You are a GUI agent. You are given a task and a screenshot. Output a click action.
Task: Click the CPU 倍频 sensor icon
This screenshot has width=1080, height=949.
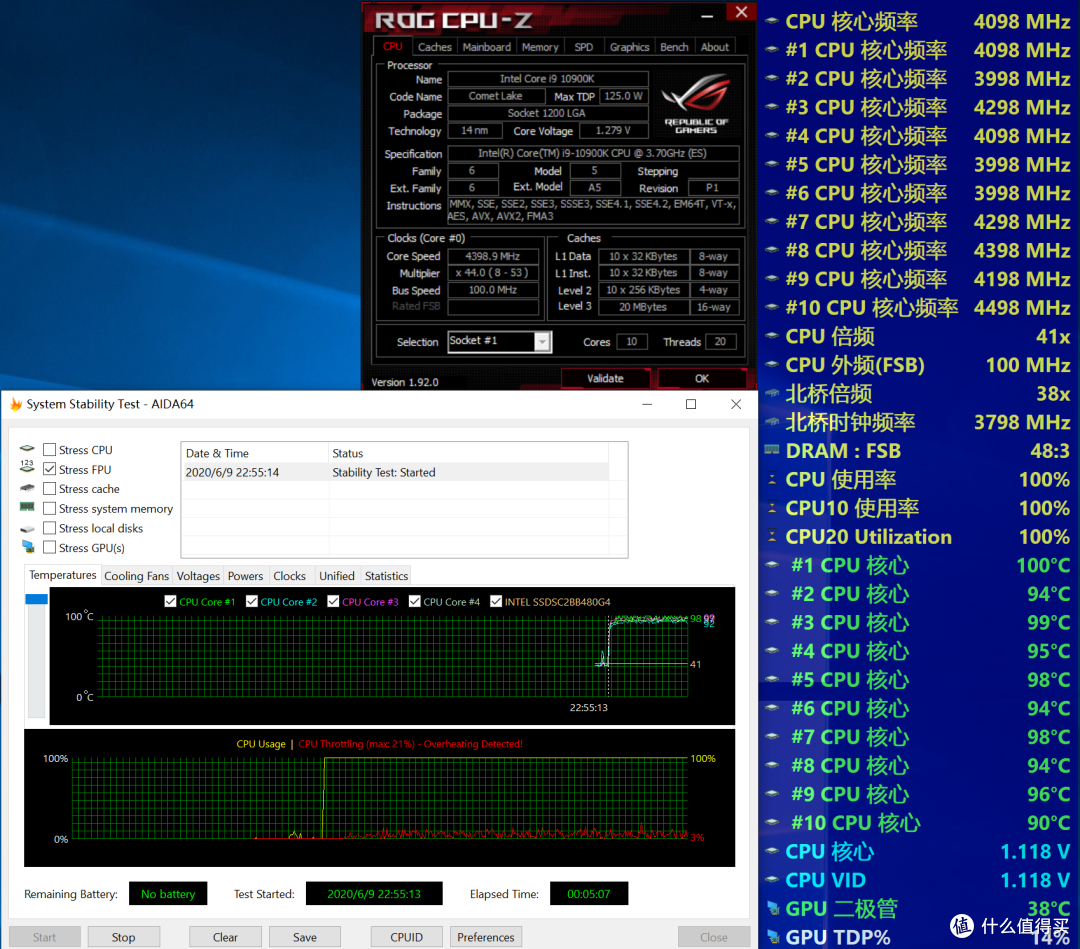pos(772,336)
